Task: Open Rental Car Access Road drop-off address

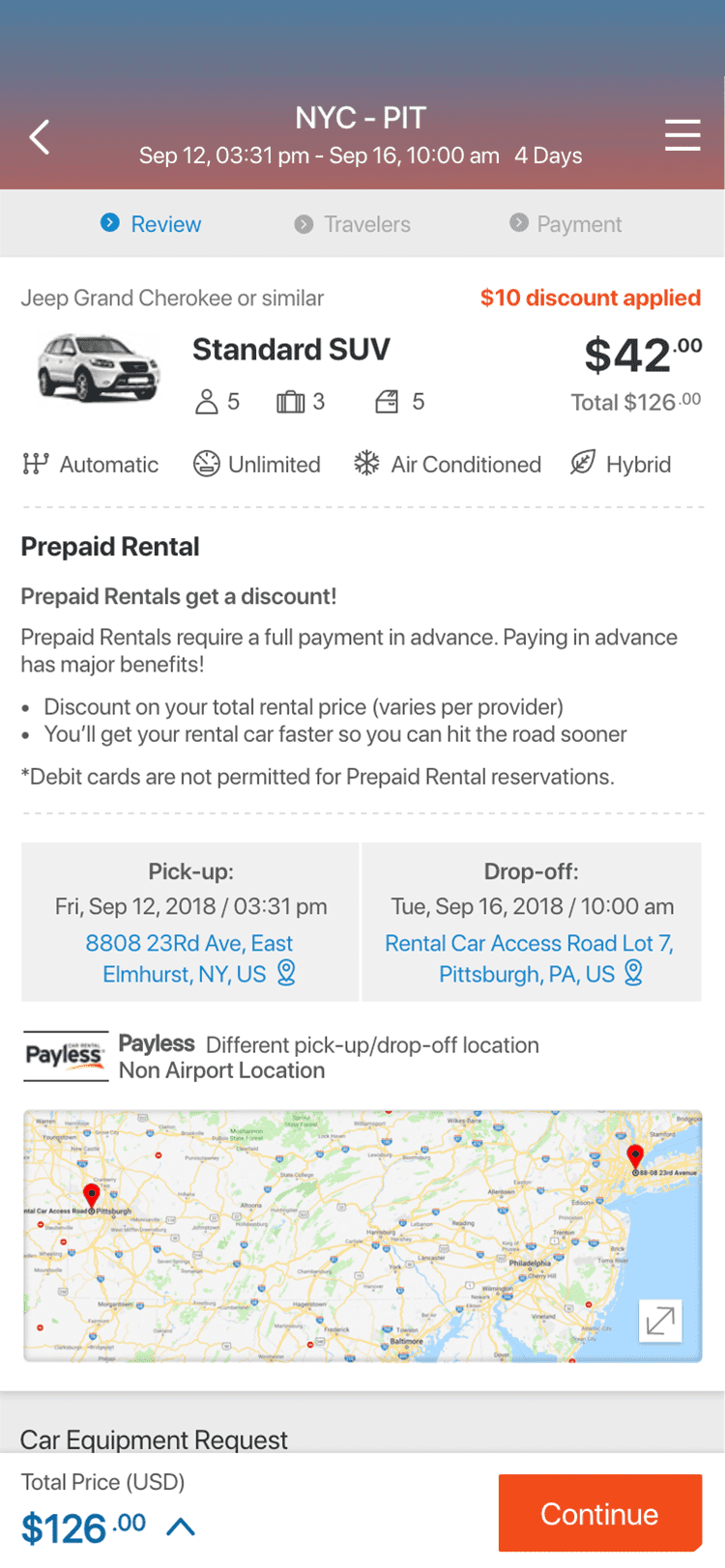Action: coord(529,958)
